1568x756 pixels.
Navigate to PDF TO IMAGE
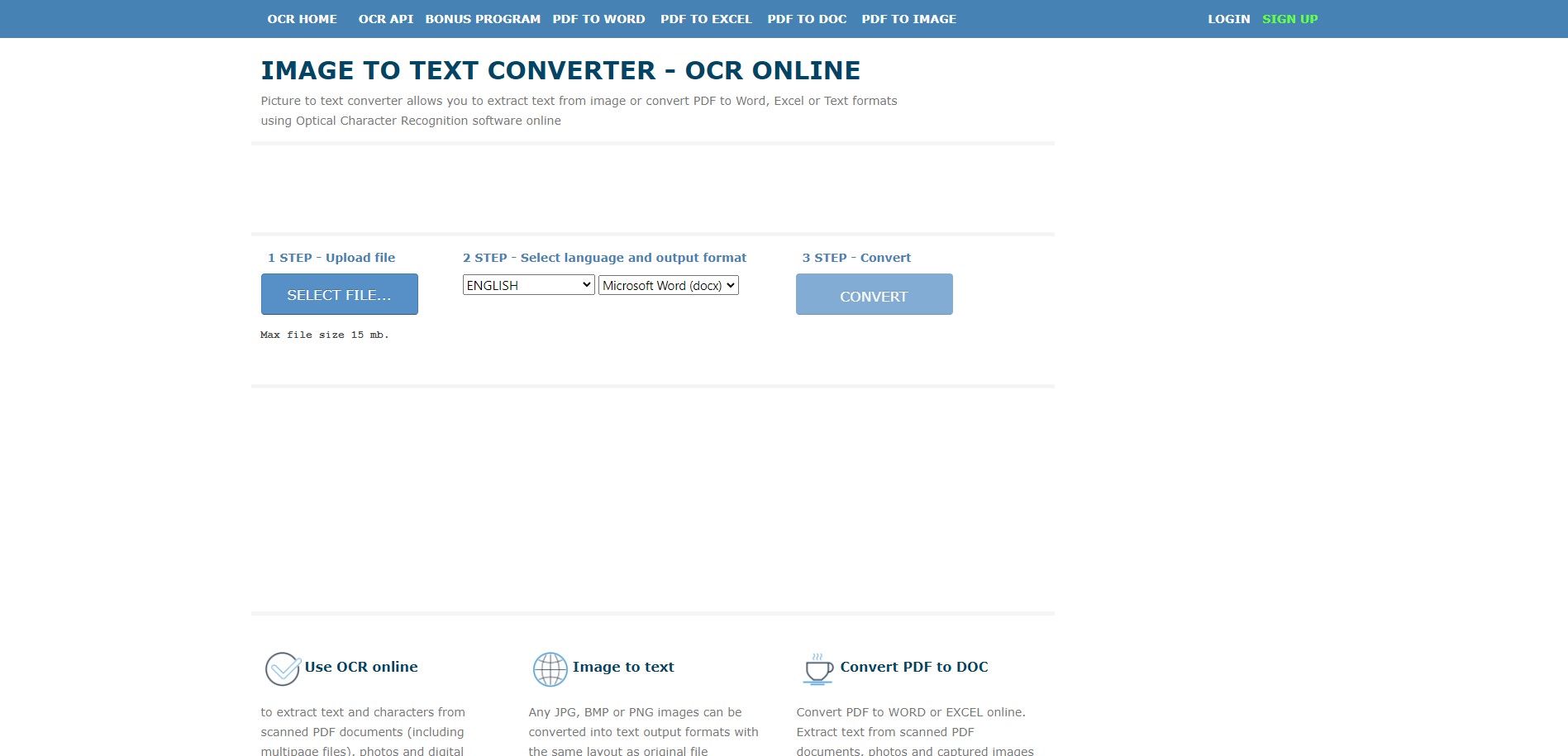909,19
